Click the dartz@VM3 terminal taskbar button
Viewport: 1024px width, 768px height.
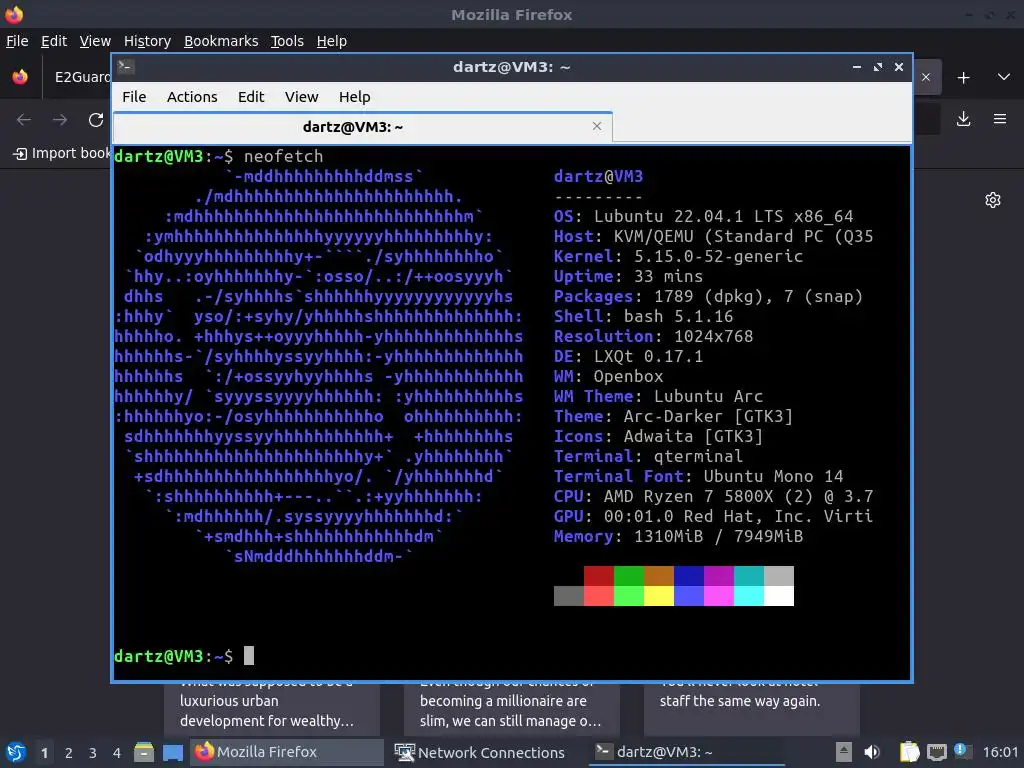[x=687, y=752]
